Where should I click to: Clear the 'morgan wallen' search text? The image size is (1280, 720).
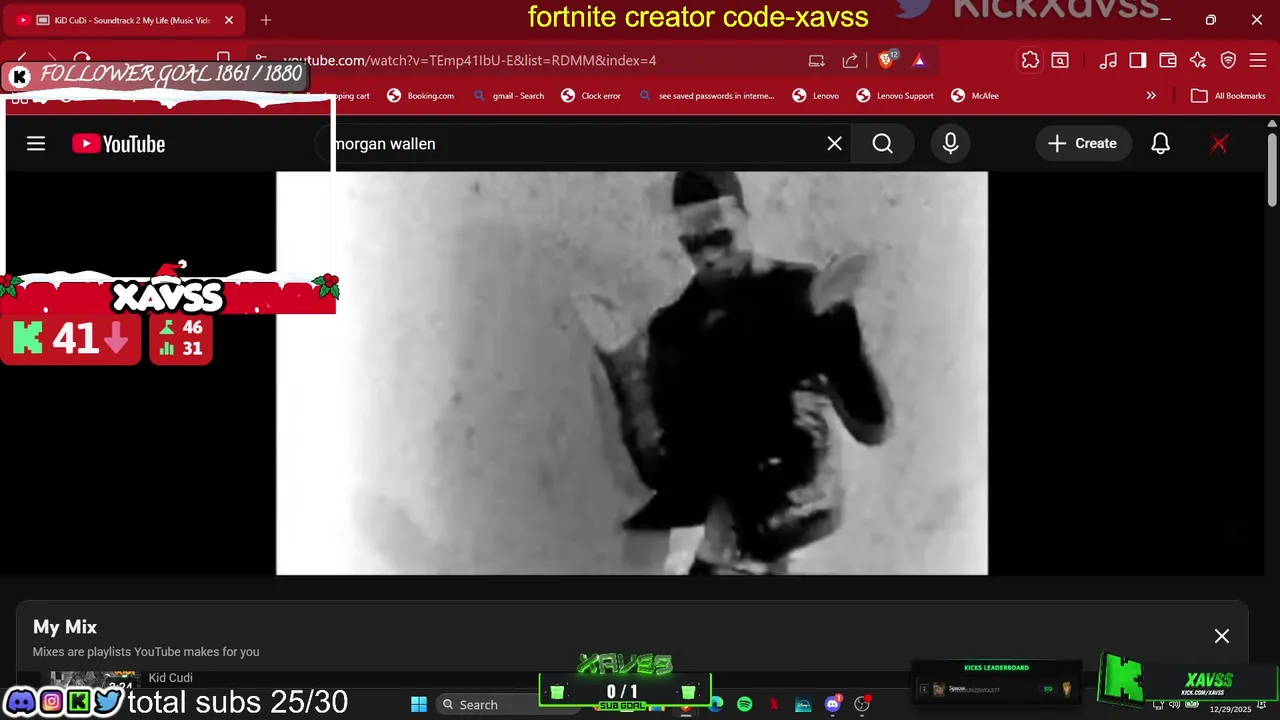click(835, 144)
